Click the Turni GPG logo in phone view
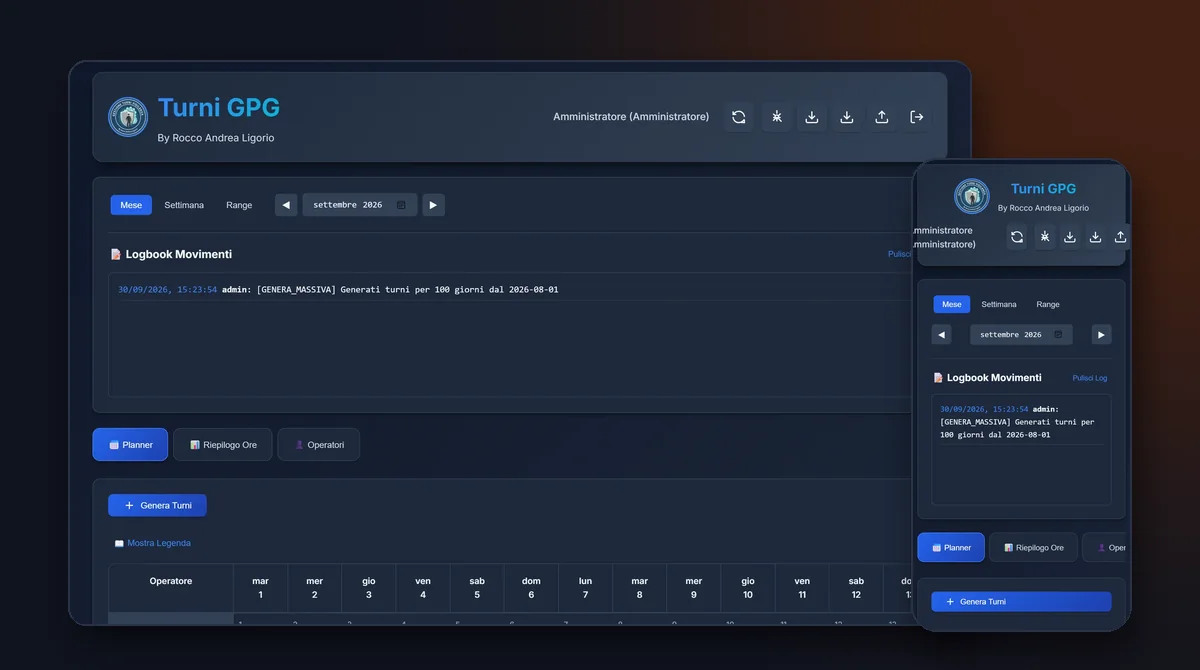This screenshot has height=670, width=1200. [972, 196]
